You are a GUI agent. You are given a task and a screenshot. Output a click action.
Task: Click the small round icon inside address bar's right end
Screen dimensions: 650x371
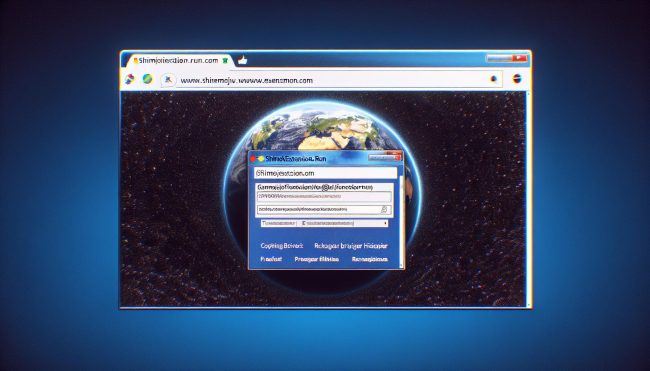pyautogui.click(x=494, y=79)
